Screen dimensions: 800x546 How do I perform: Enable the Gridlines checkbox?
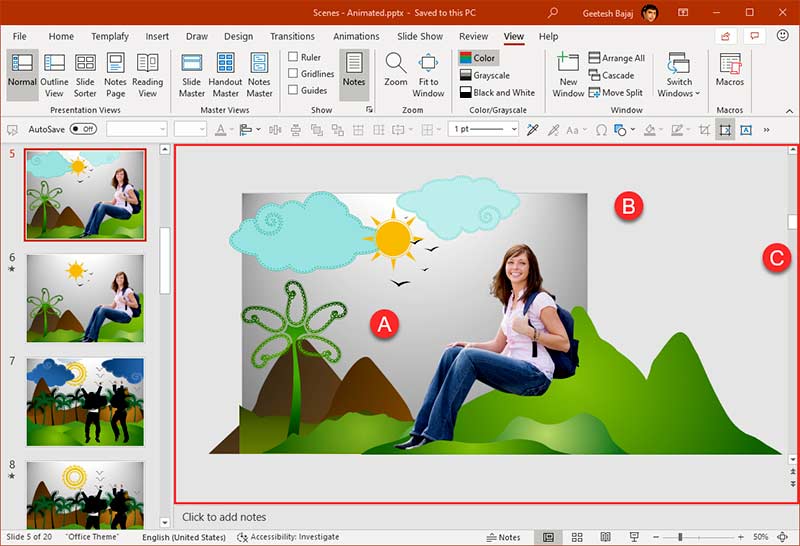293,74
